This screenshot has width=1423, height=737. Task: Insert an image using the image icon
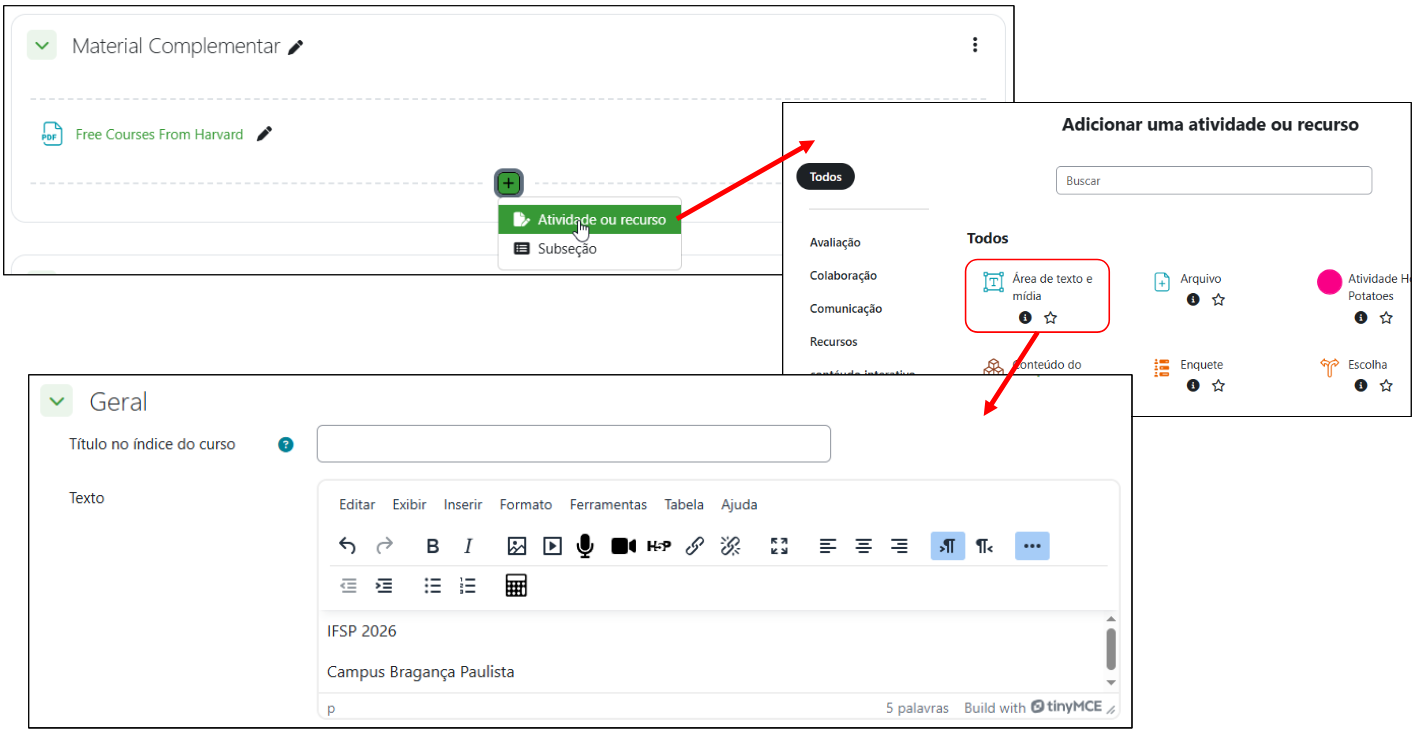(517, 546)
